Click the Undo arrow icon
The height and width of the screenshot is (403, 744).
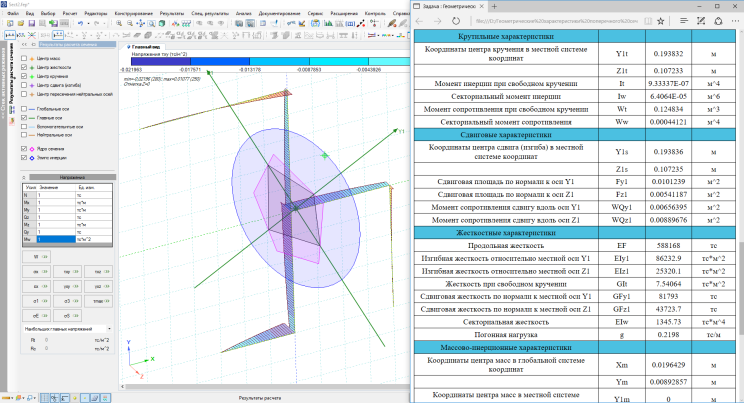pos(80,22)
